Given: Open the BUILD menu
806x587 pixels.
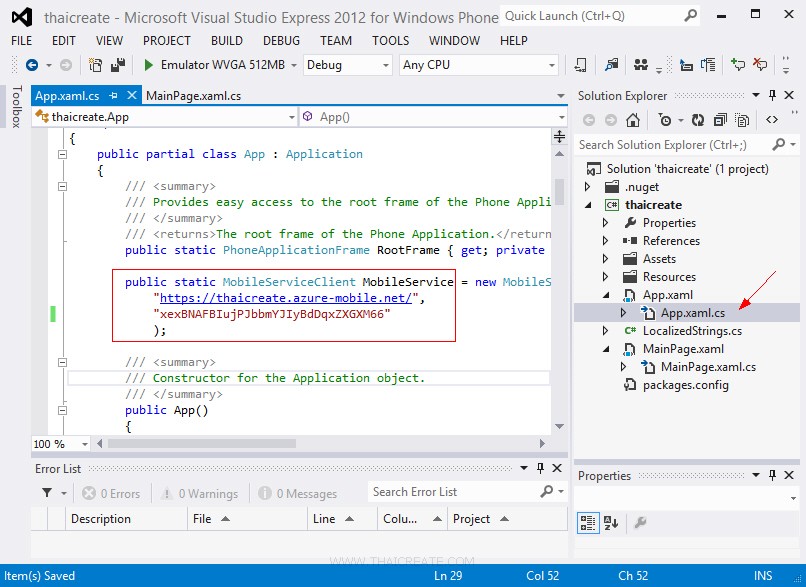Looking at the screenshot, I should [x=227, y=41].
